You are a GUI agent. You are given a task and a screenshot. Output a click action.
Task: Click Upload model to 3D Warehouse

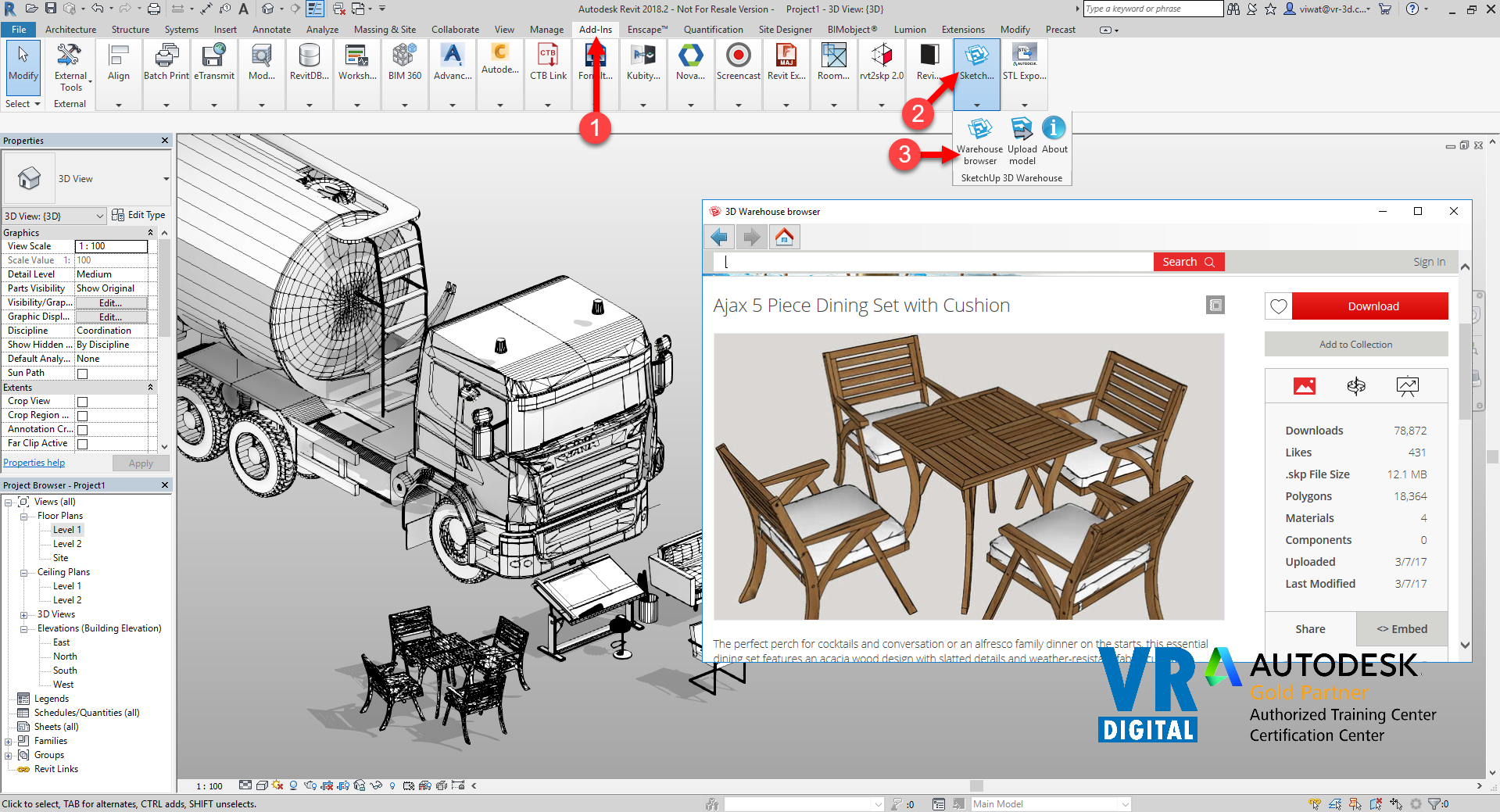coord(1022,141)
